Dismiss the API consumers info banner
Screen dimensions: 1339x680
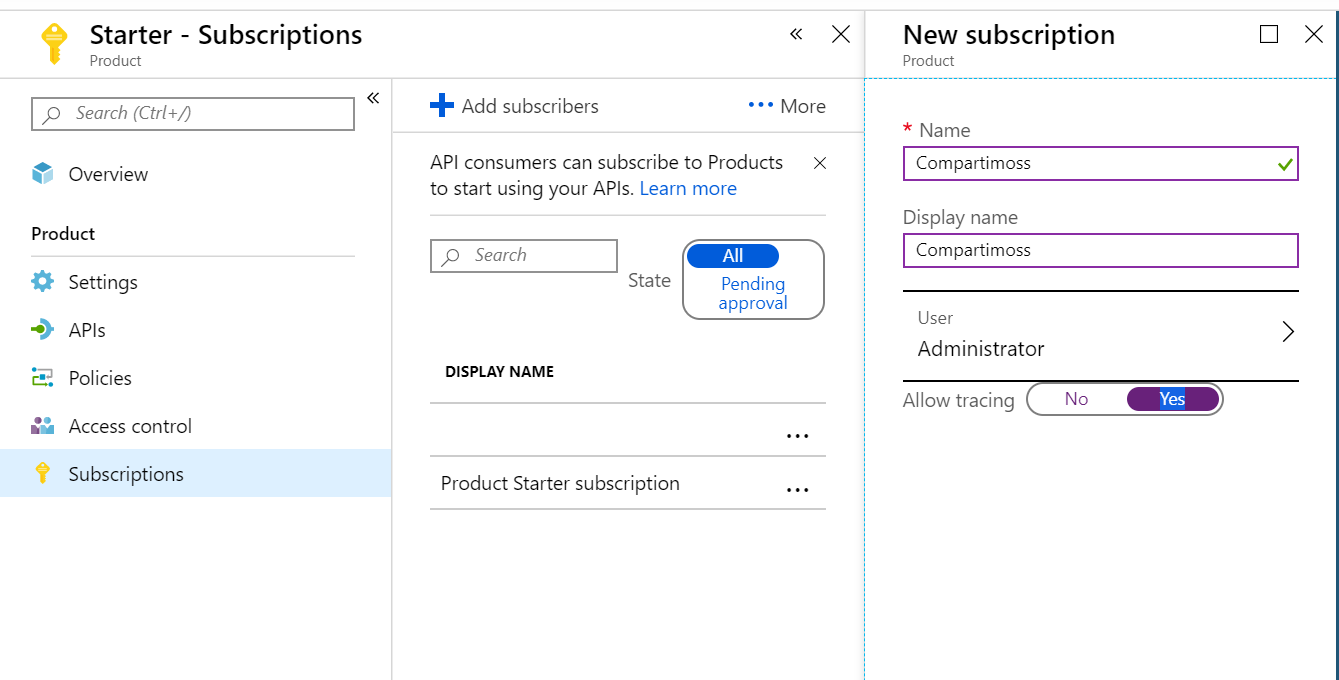tap(819, 163)
